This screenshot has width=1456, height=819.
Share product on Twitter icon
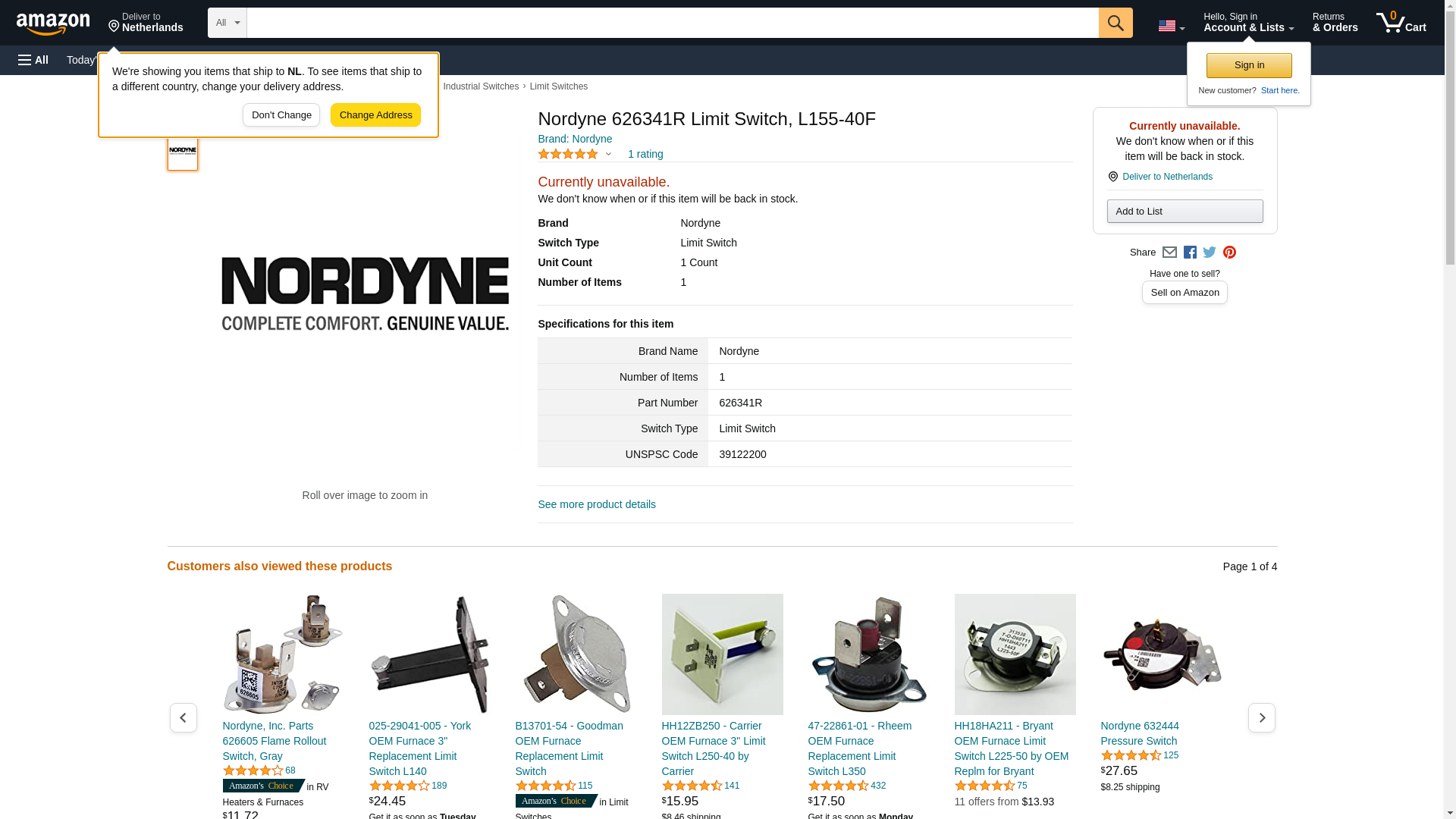tap(1210, 253)
